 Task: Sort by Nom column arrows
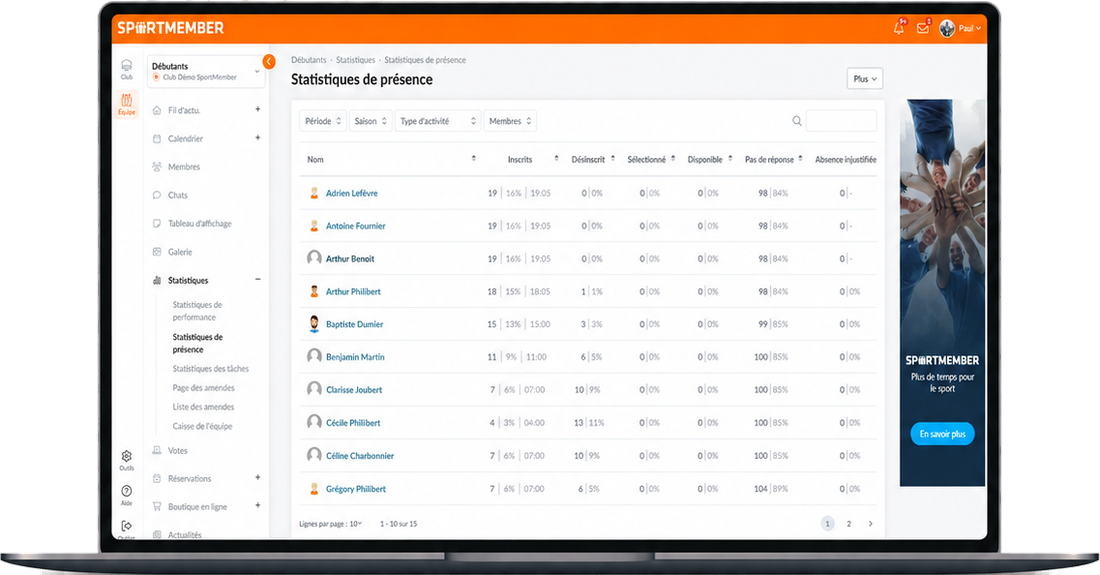[x=474, y=159]
